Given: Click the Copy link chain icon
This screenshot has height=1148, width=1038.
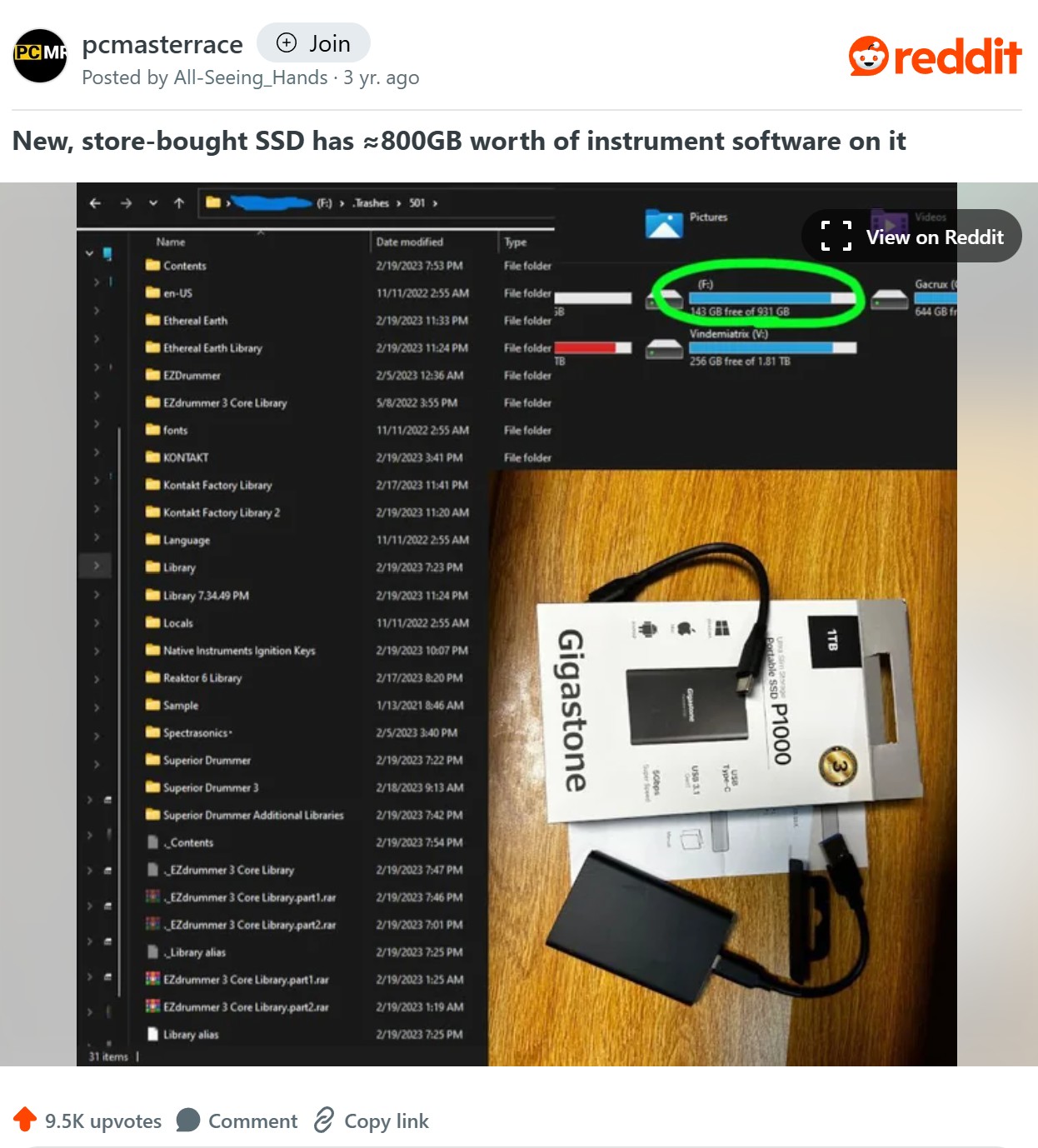Looking at the screenshot, I should [x=324, y=1120].
